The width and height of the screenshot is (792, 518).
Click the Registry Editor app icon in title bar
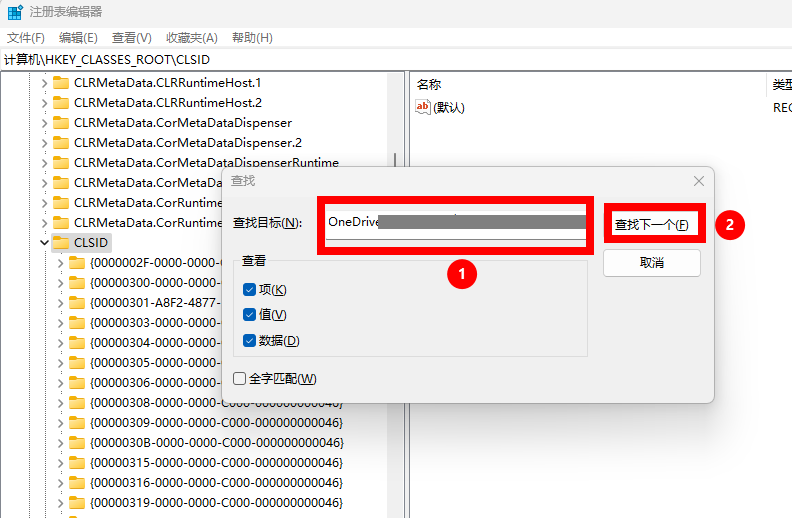tap(15, 12)
